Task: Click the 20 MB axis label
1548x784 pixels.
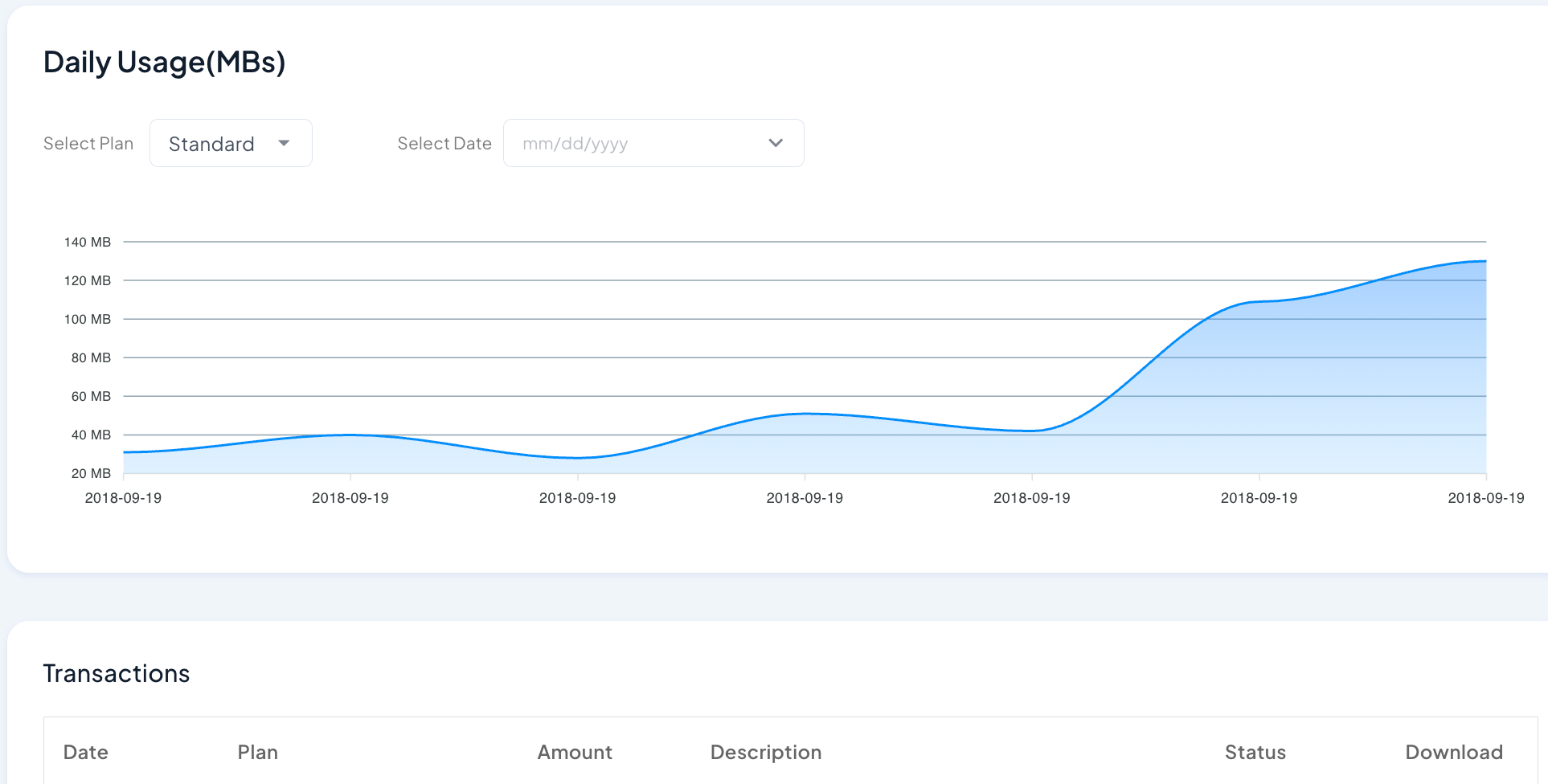Action: point(91,473)
